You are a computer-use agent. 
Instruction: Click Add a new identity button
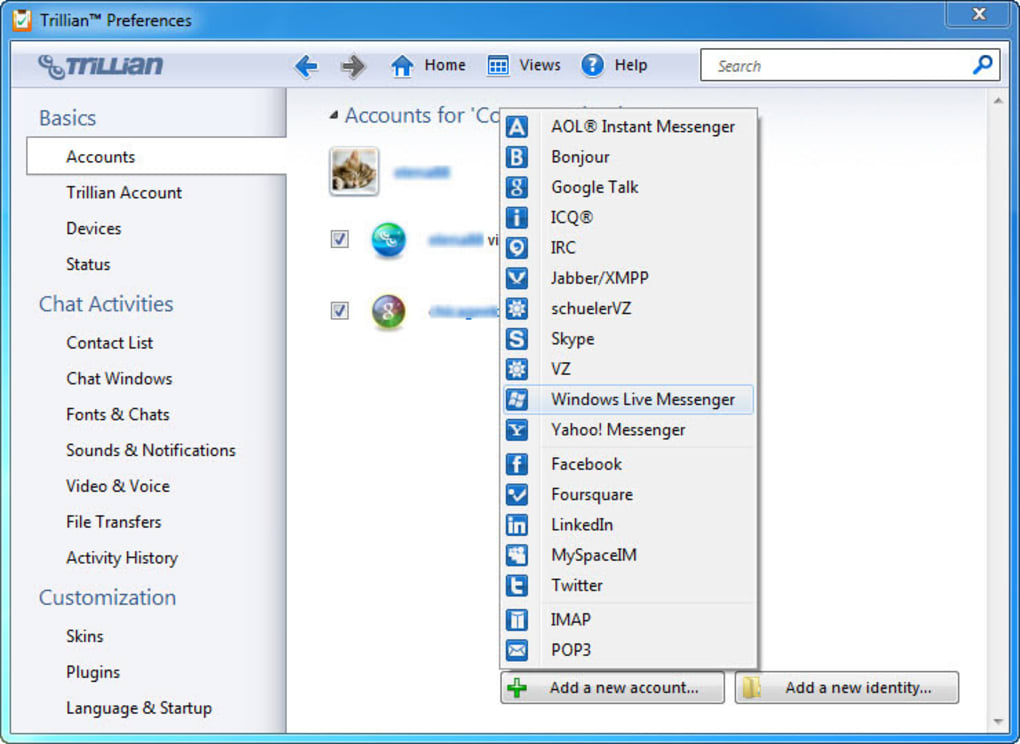(x=846, y=687)
